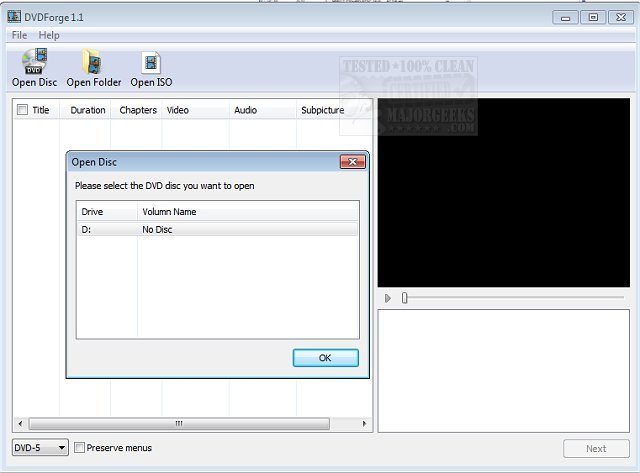
Task: Select the D: drive row
Action: (x=218, y=229)
